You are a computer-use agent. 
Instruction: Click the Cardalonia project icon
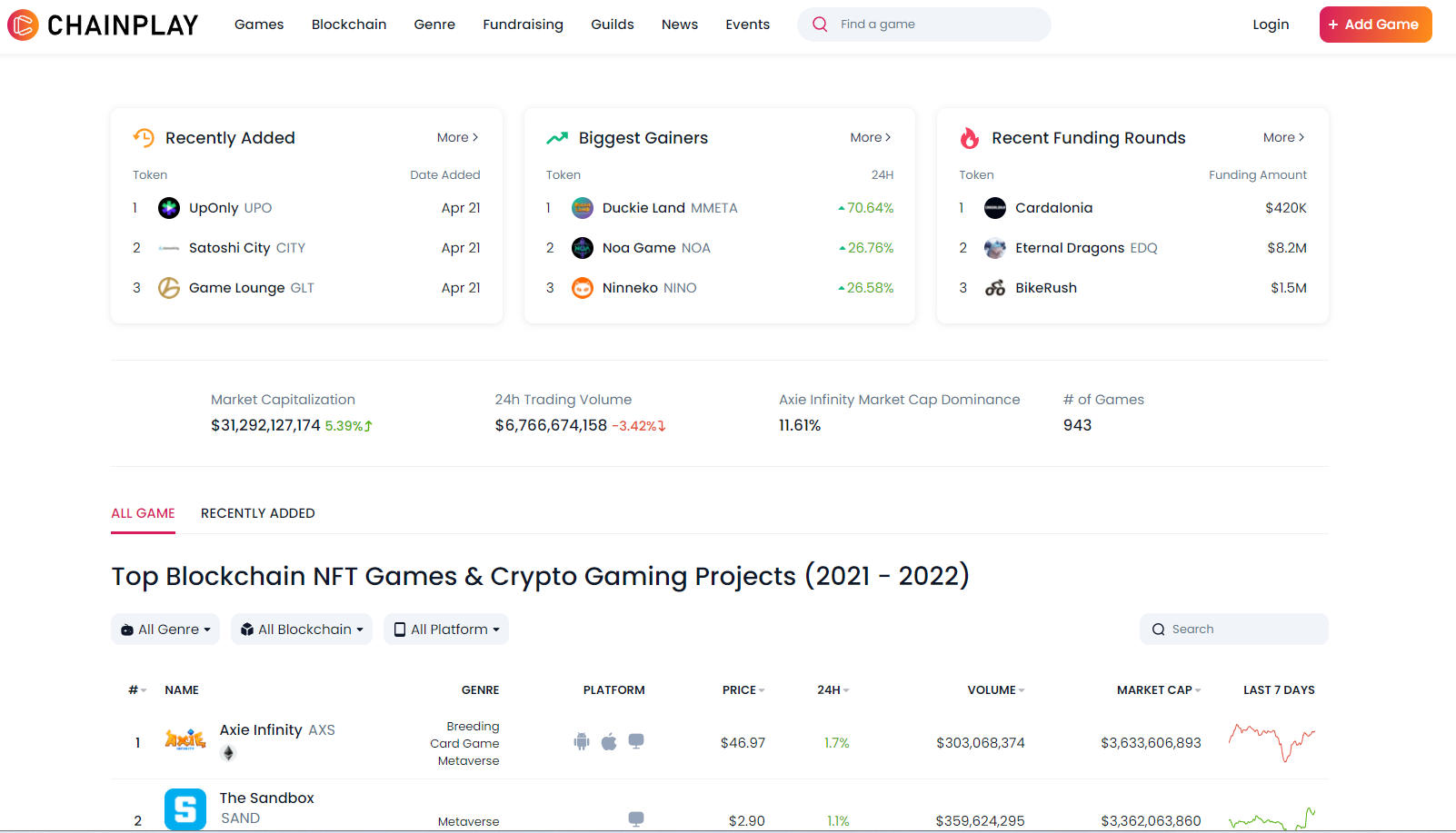point(995,208)
